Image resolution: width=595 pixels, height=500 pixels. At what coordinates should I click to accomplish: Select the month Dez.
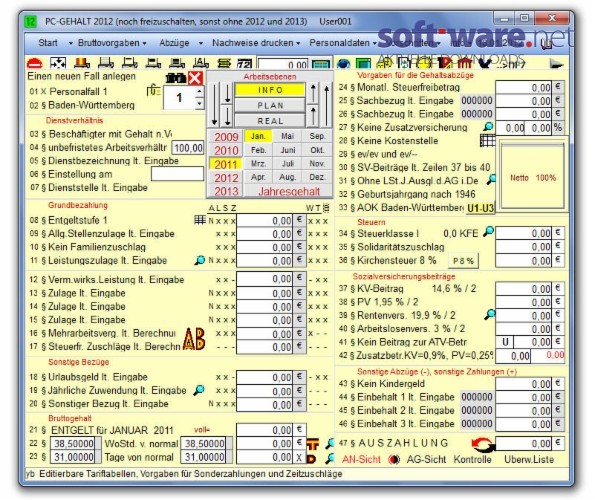point(317,177)
